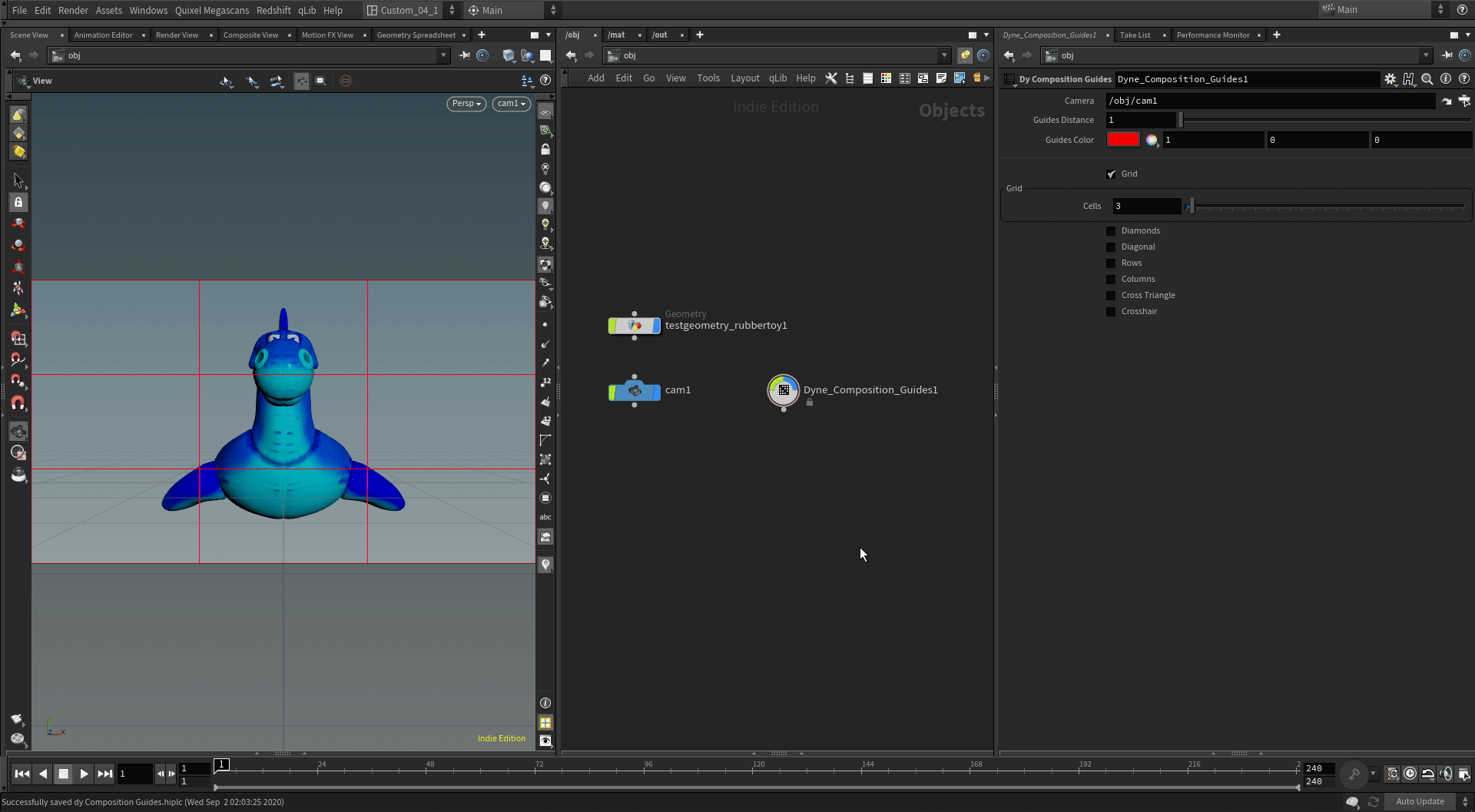Open the Layout menu in the network editor
Image resolution: width=1475 pixels, height=812 pixels.
744,78
